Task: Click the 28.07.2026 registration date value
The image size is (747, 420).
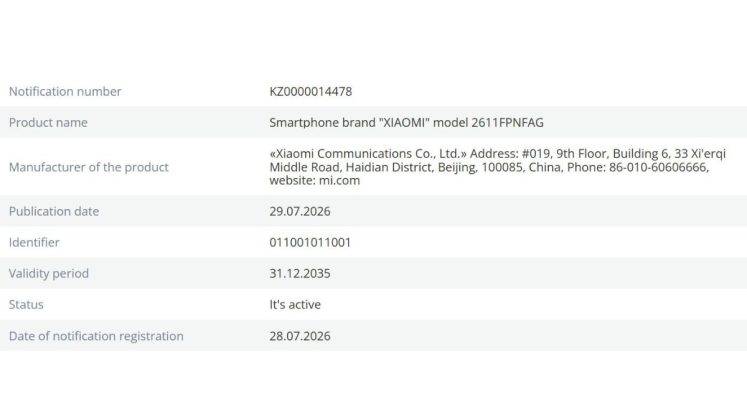Action: (300, 336)
